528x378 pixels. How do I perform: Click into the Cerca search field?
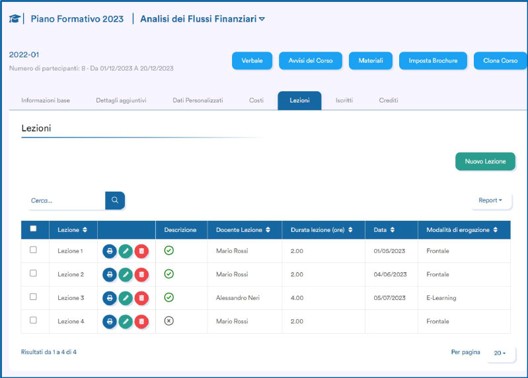(x=66, y=201)
